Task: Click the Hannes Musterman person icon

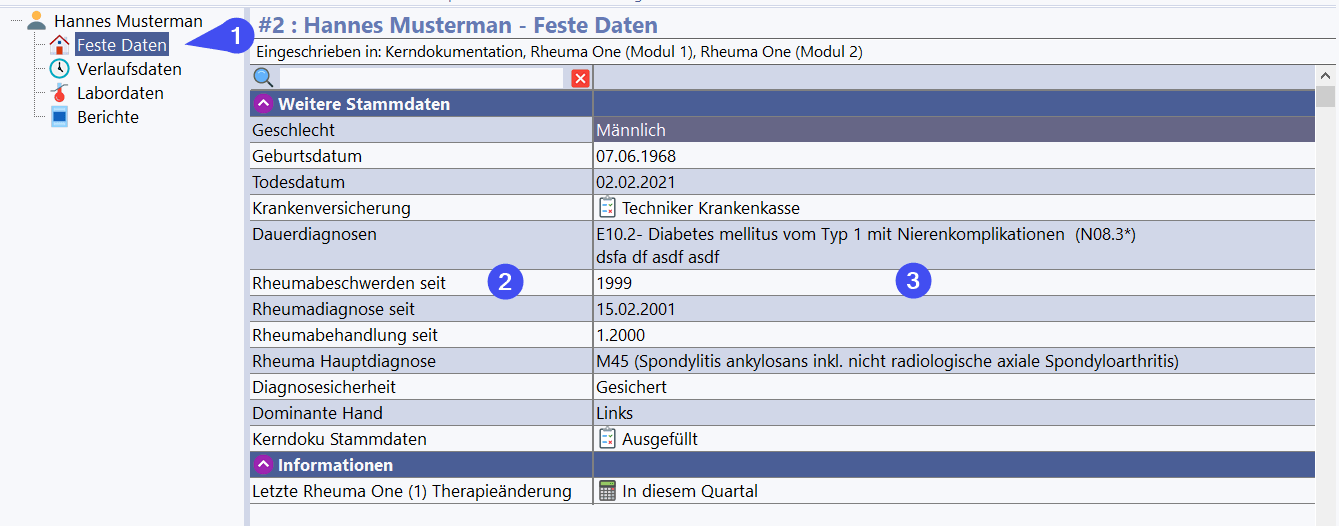Action: [37, 21]
